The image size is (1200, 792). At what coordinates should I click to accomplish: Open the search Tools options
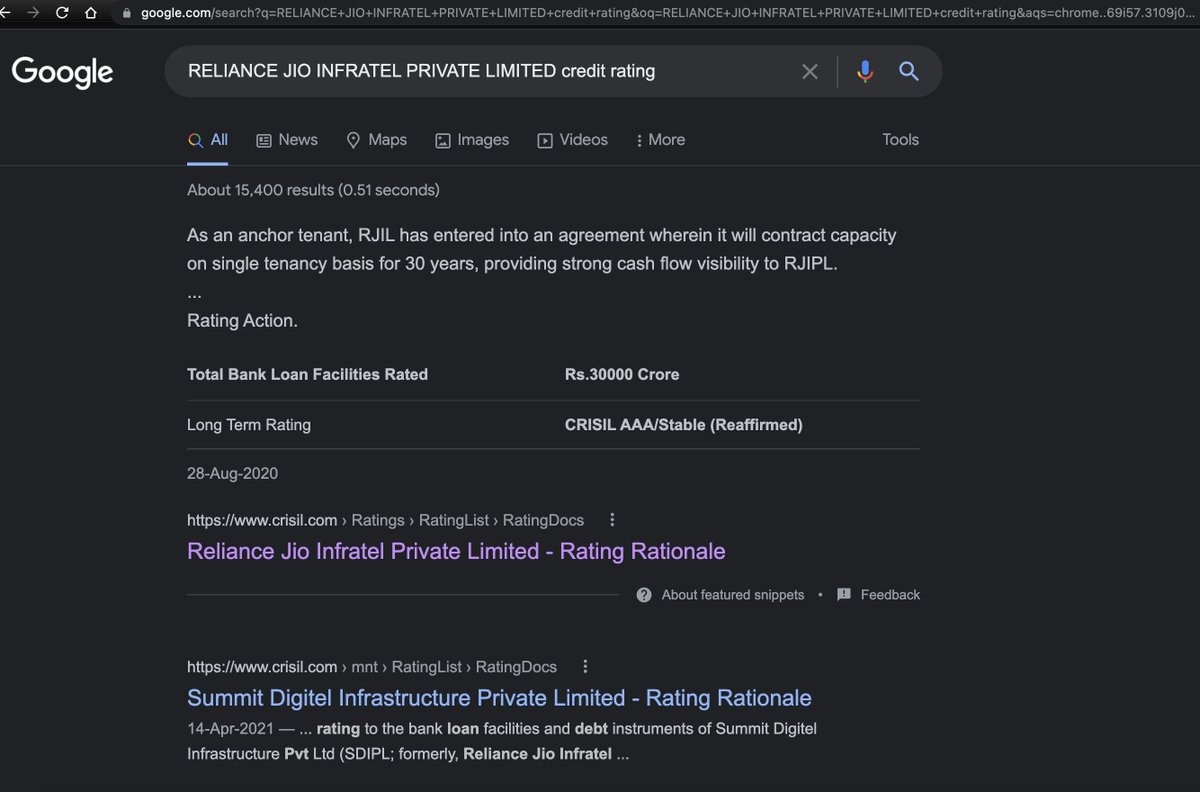click(900, 140)
